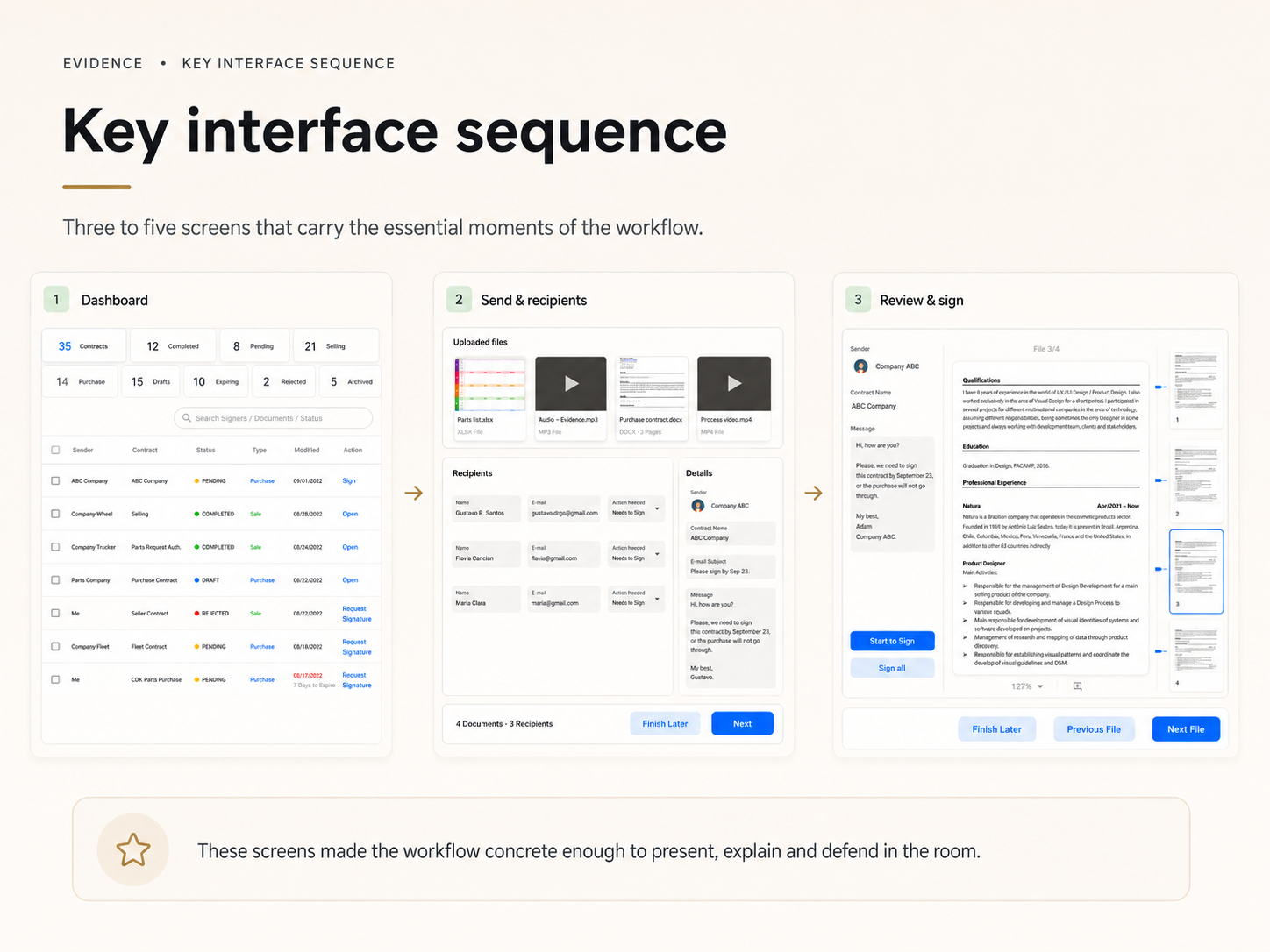
Task: Click Finish Later in Send & recipients panel
Action: [x=665, y=723]
